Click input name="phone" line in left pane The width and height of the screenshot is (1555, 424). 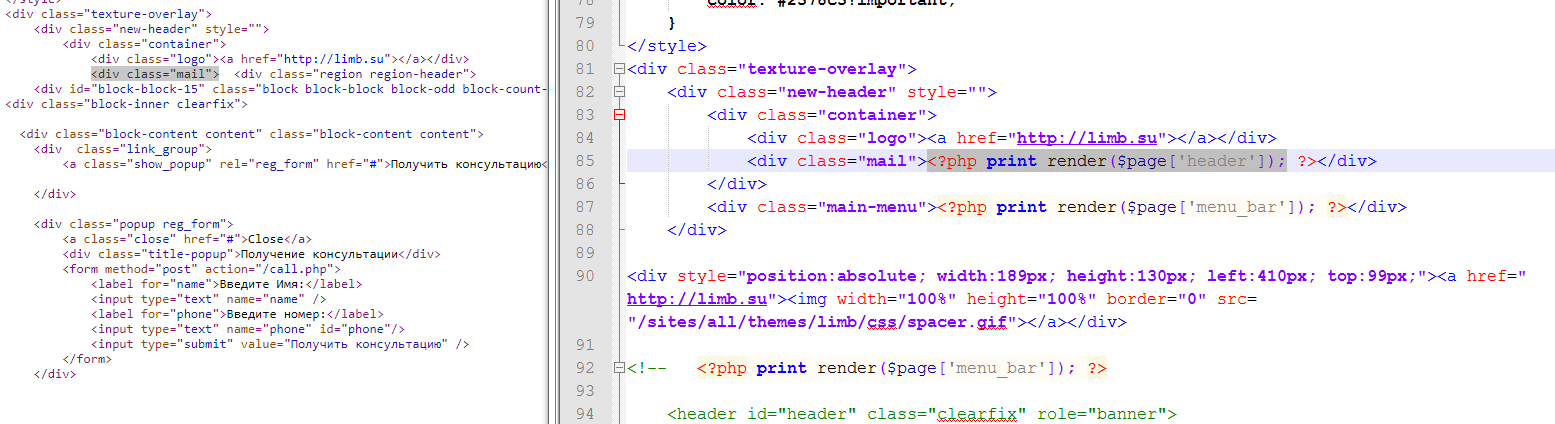(x=248, y=329)
